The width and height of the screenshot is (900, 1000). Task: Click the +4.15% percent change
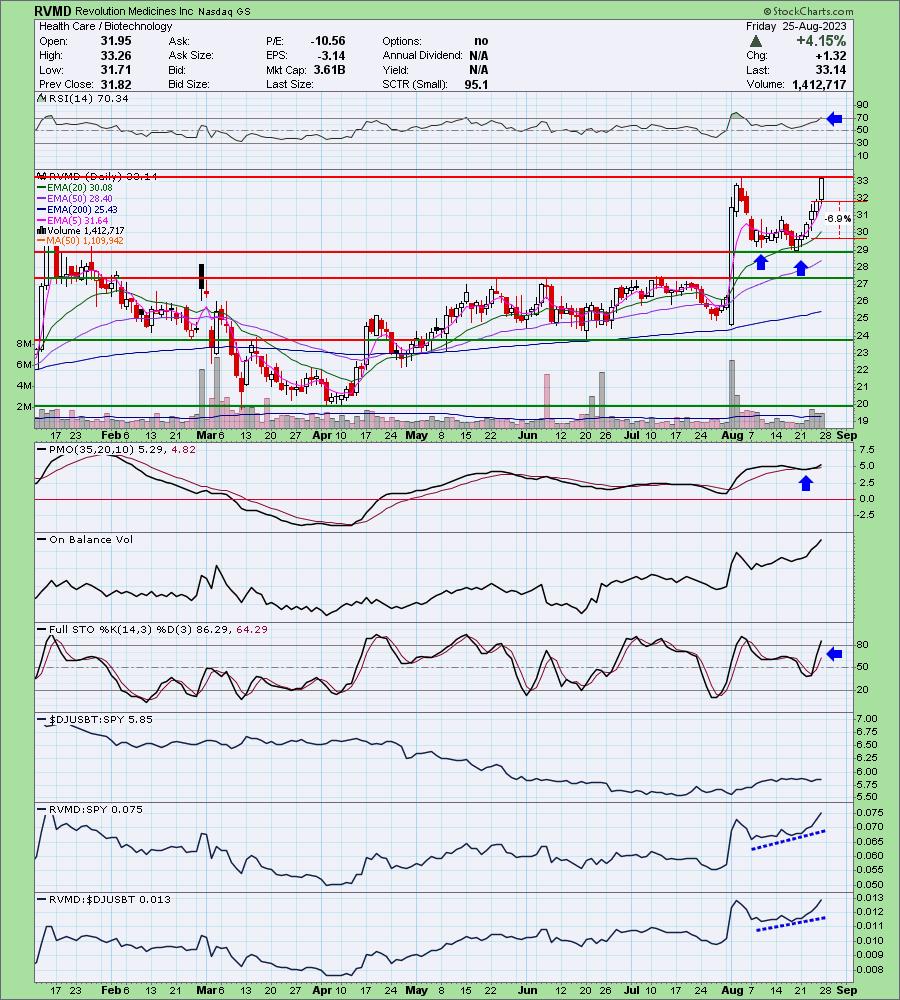[x=821, y=41]
